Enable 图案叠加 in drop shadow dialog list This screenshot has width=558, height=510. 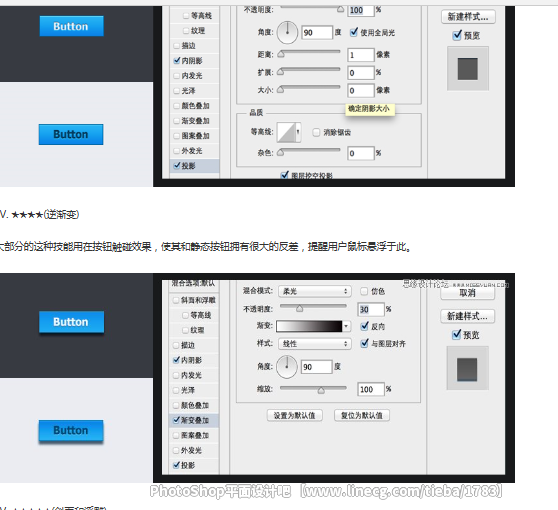[x=177, y=136]
